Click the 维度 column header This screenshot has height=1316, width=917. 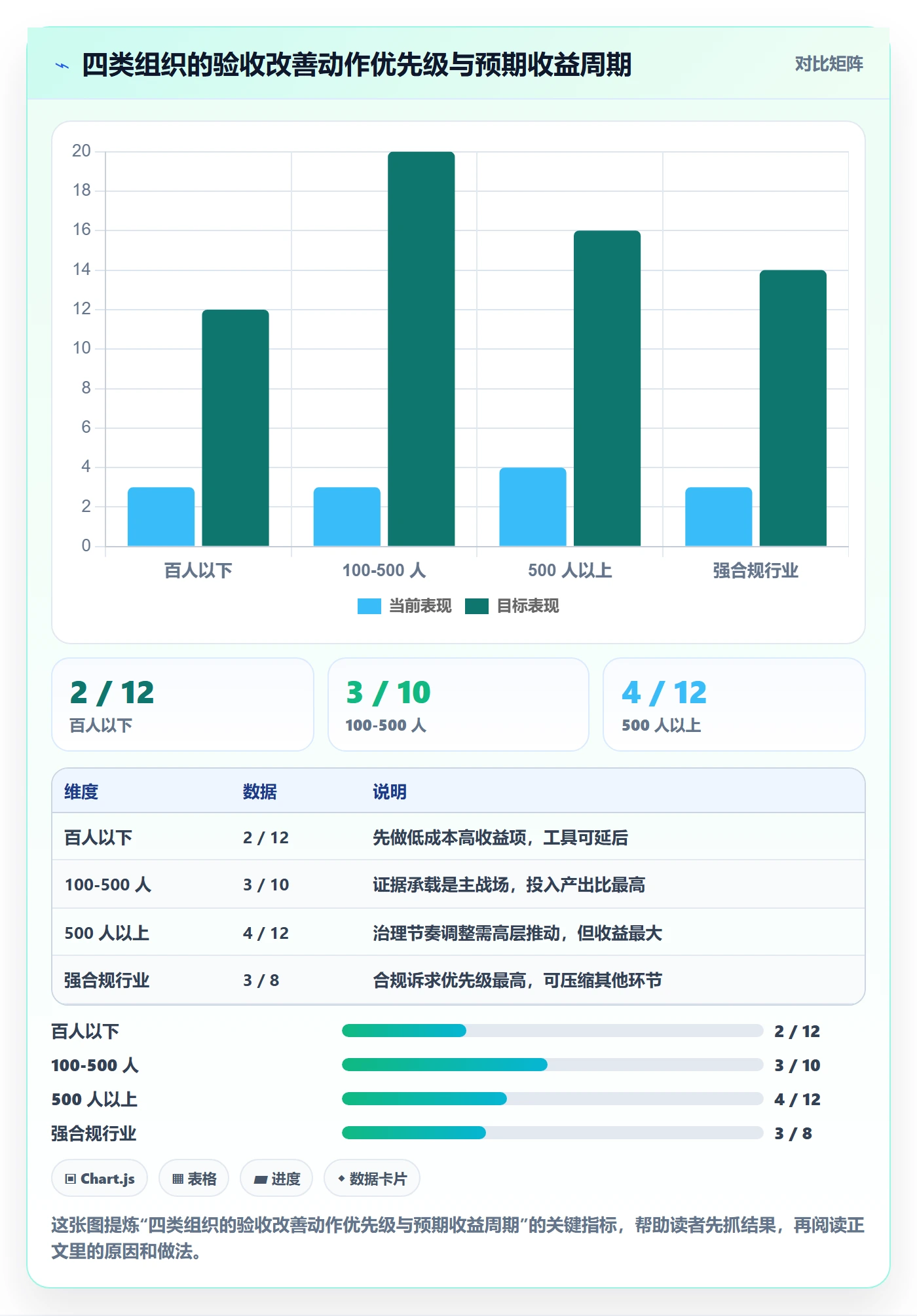tap(81, 792)
